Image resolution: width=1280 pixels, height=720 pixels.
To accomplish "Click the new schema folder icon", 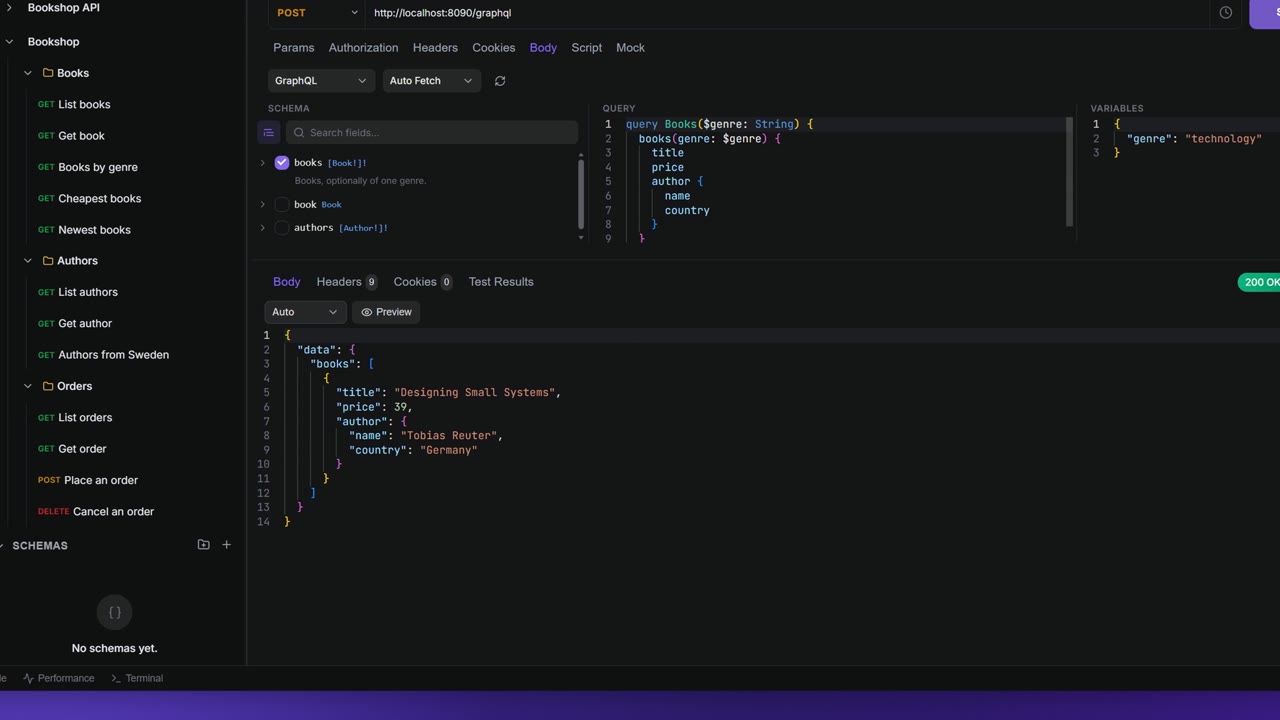I will click(203, 545).
